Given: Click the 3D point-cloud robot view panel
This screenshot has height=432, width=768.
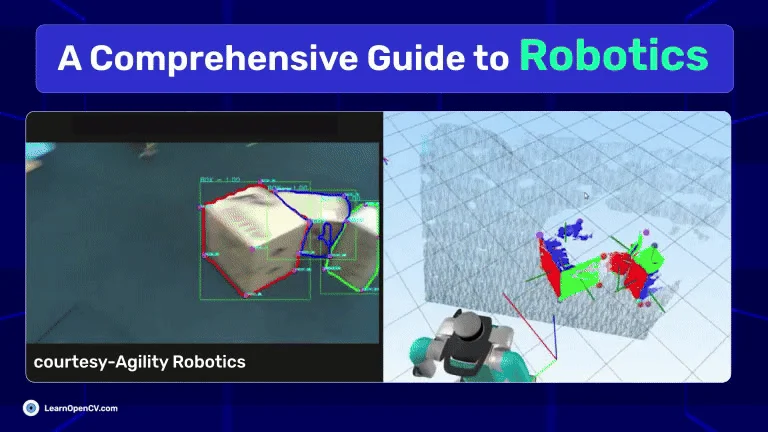Looking at the screenshot, I should click(x=557, y=247).
